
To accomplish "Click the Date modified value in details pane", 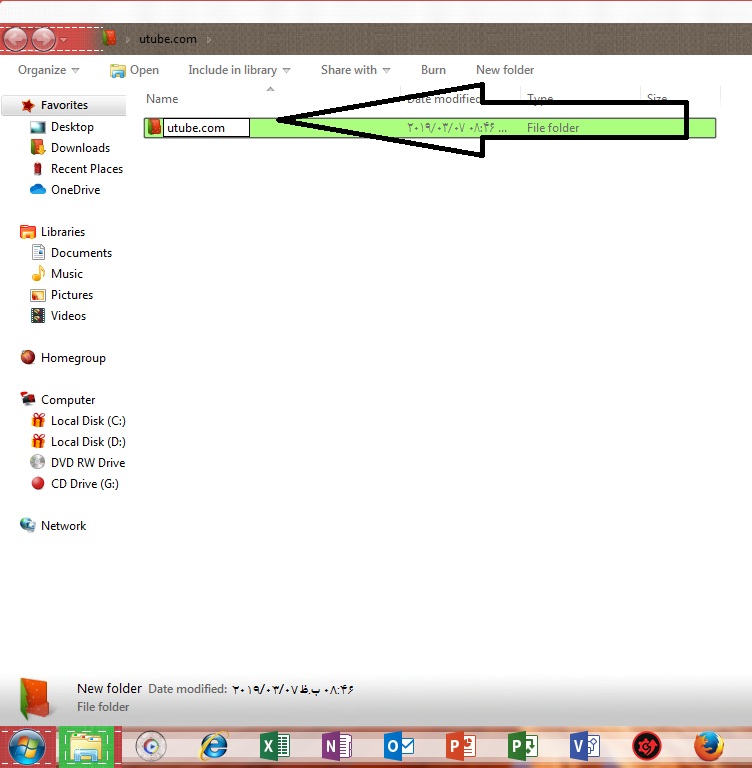I will click(x=292, y=689).
